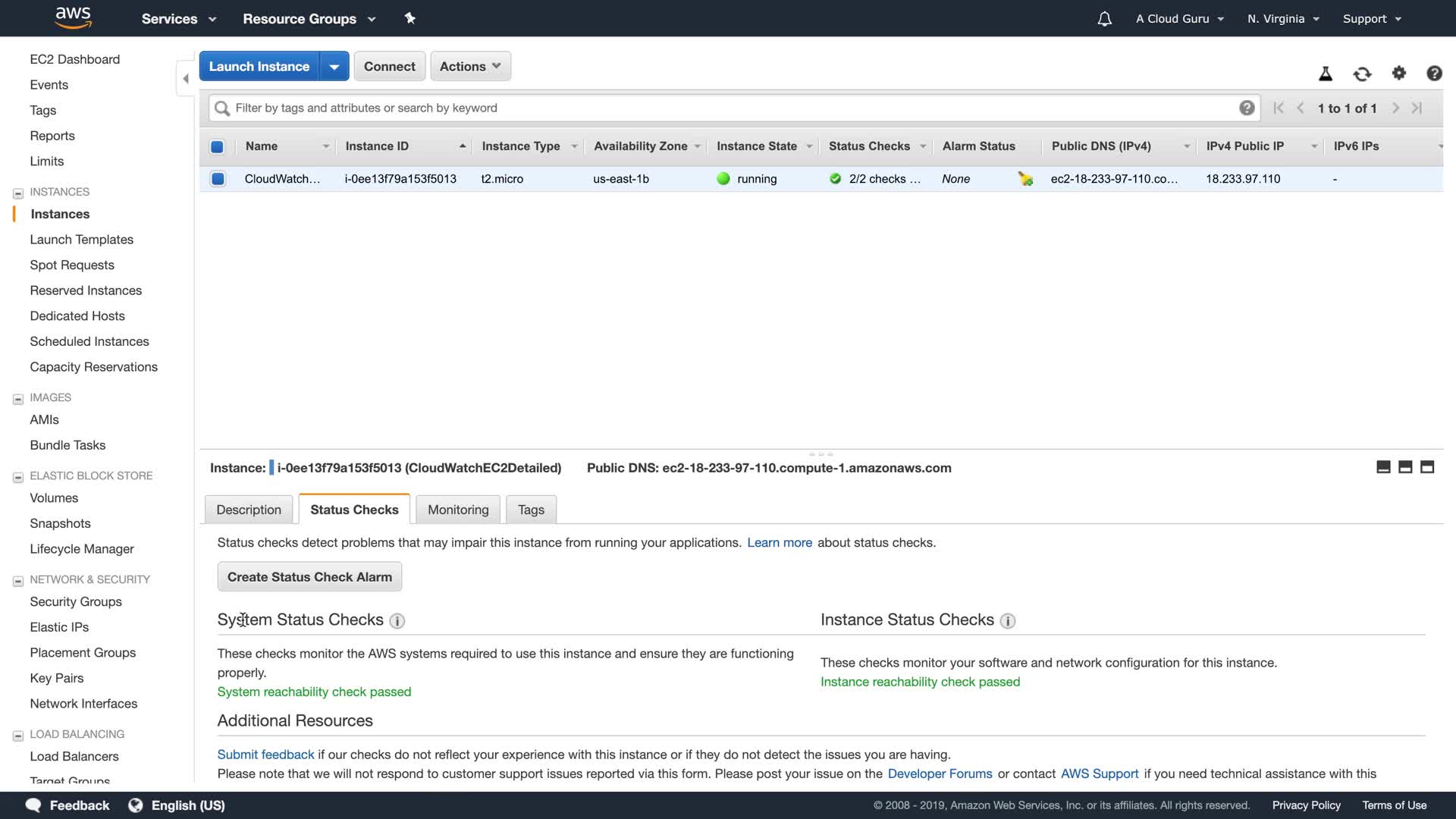Click the instance filter search field
The image size is (1456, 819).
(728, 108)
